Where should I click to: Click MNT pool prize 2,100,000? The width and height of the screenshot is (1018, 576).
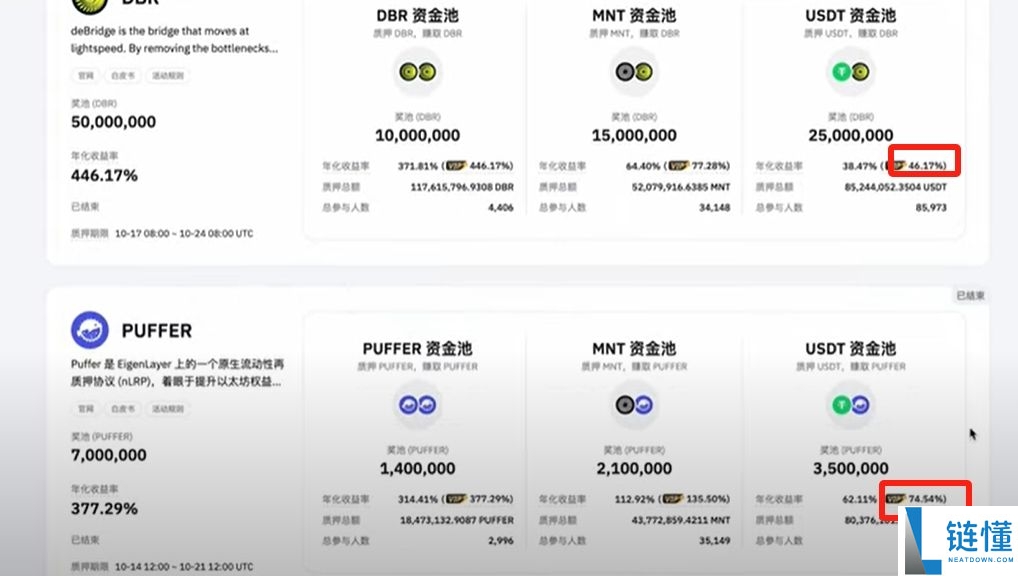tap(634, 468)
